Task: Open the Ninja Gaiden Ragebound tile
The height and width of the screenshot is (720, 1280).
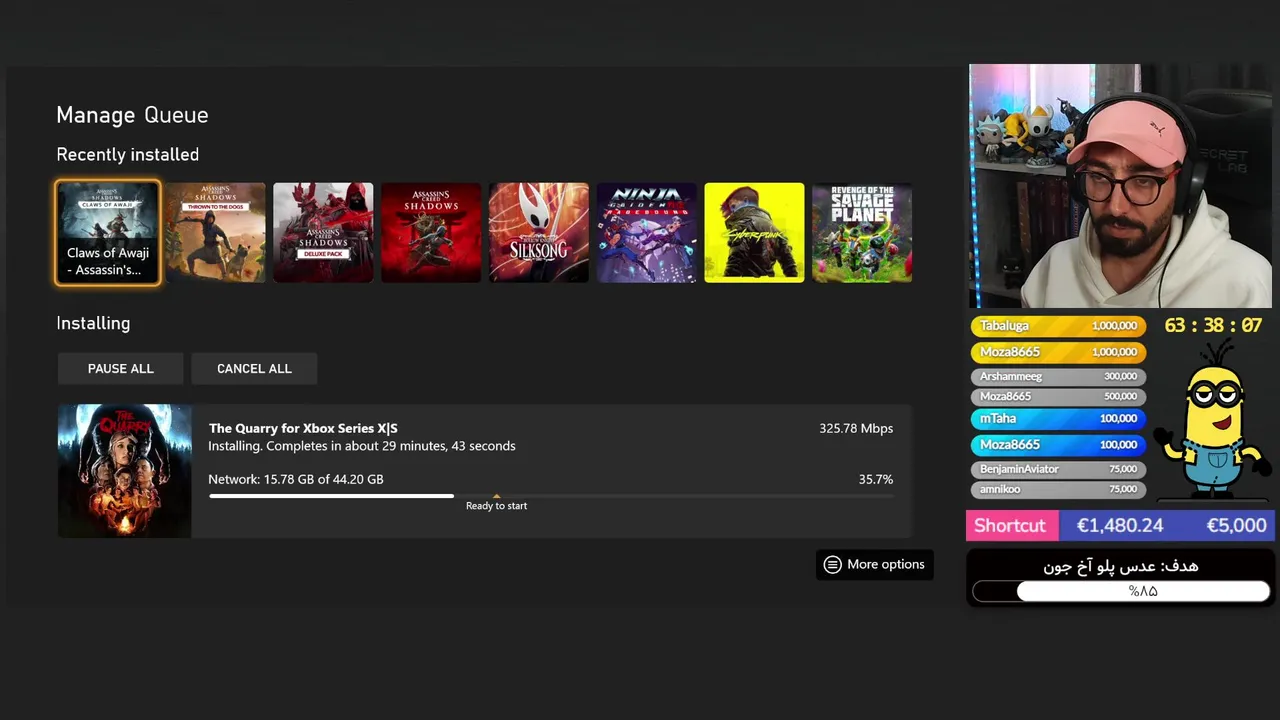Action: pos(647,233)
